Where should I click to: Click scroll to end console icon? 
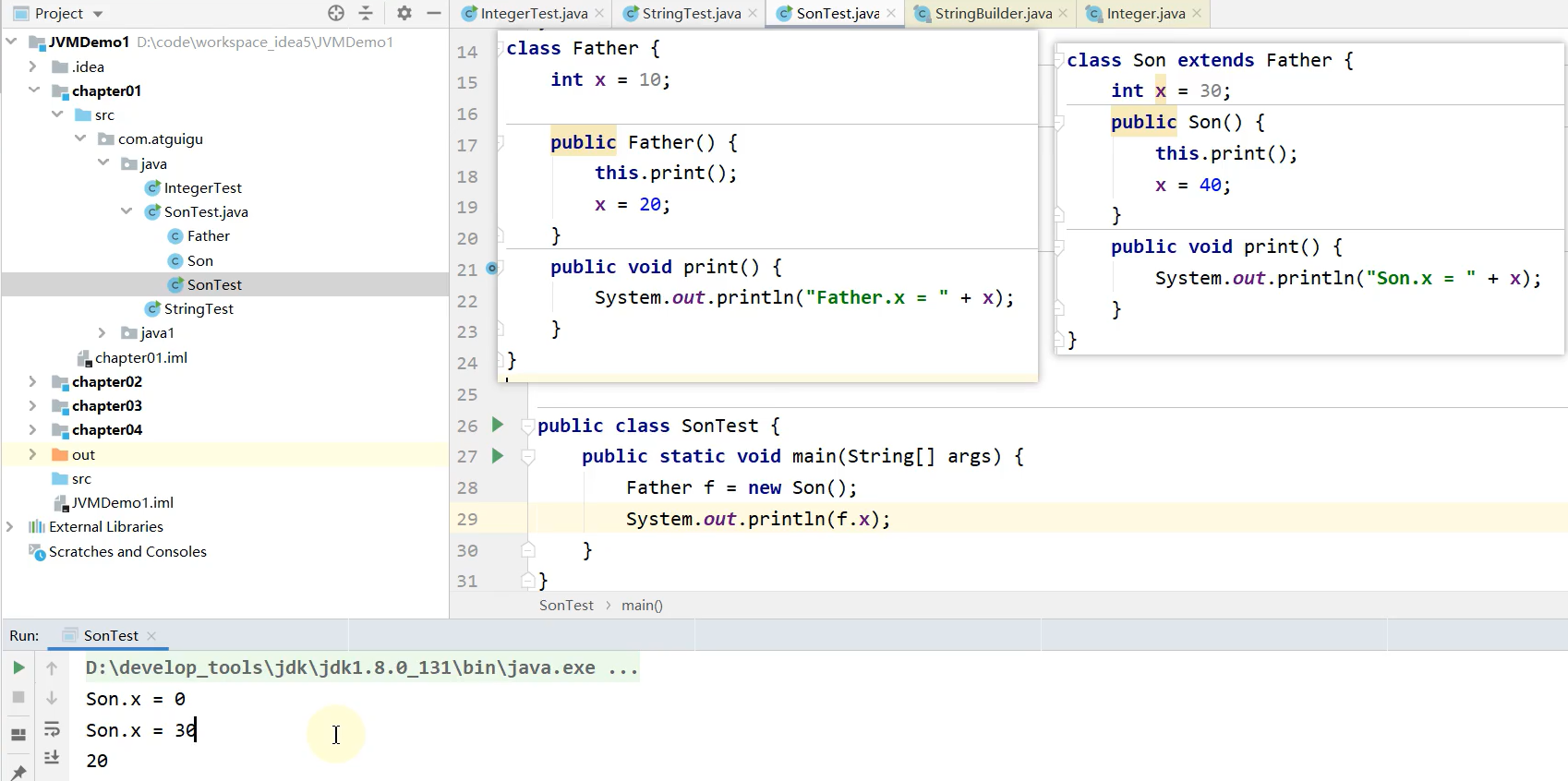[x=52, y=757]
